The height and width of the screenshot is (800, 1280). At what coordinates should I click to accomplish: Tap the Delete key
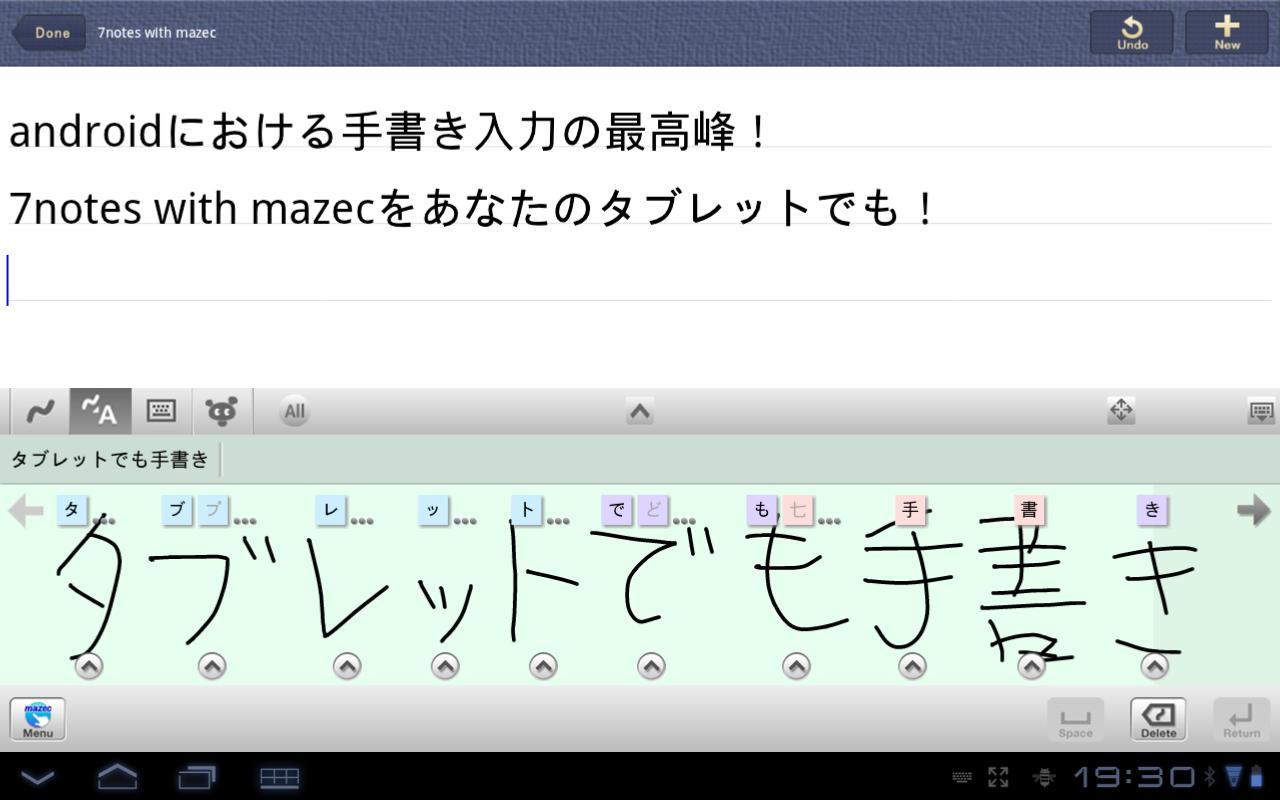coord(1158,719)
